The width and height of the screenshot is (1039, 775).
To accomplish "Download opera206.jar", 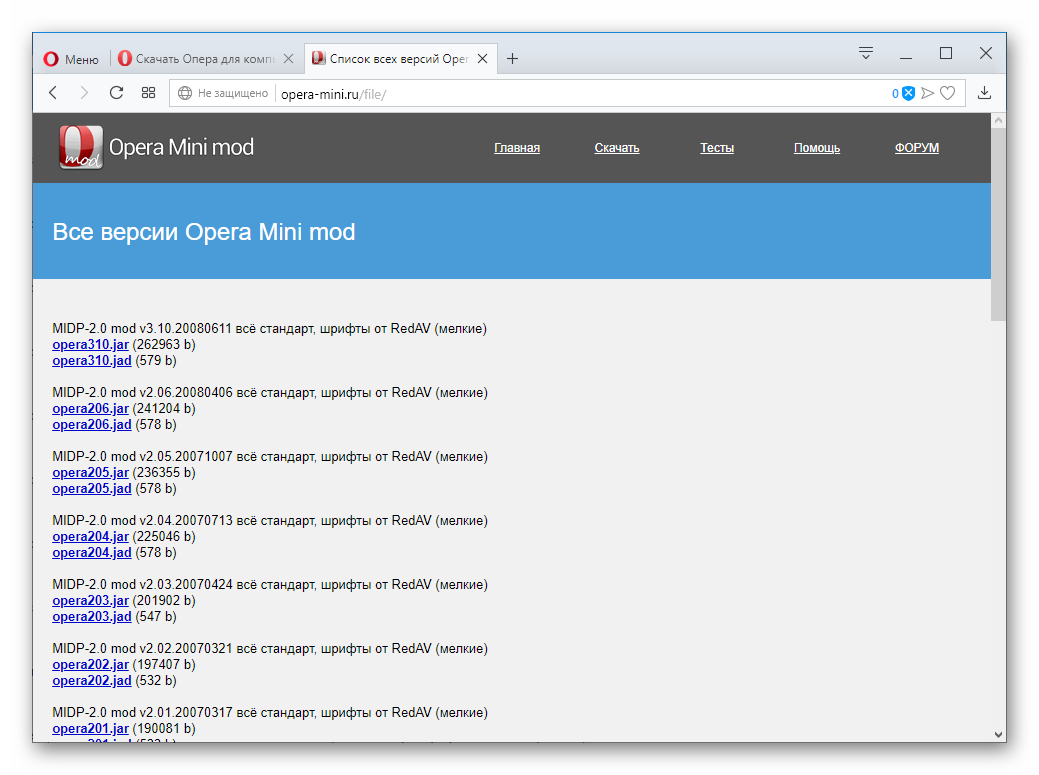I will (x=91, y=409).
